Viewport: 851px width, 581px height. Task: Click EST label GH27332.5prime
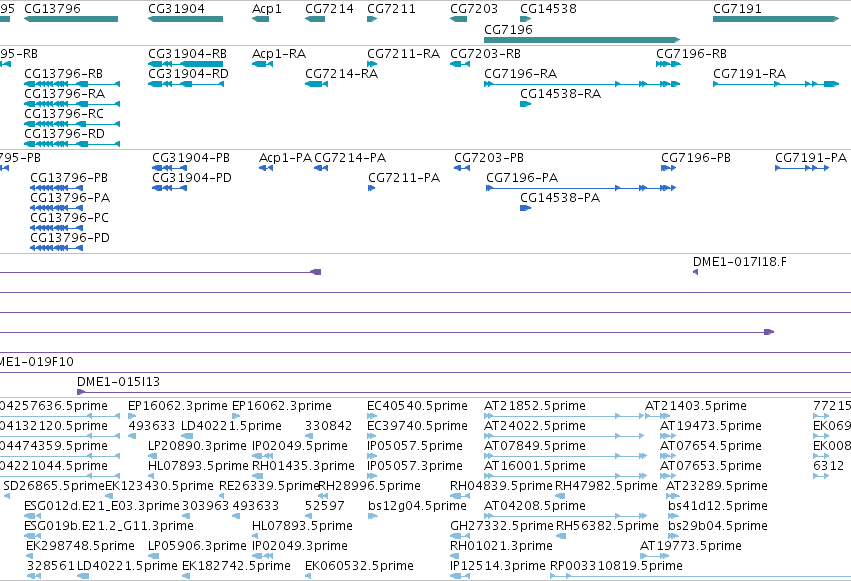pyautogui.click(x=501, y=526)
